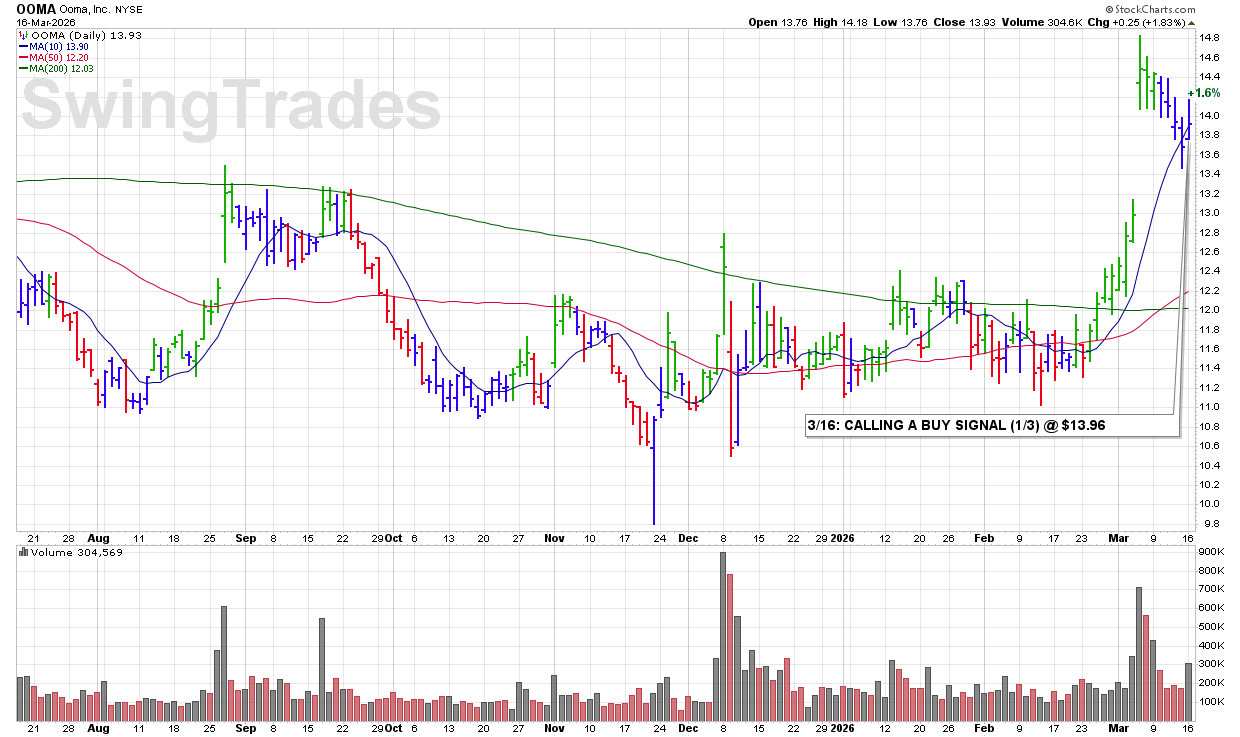Viewport: 1240px width, 737px height.
Task: Click the highest green price bar in March
Action: click(1140, 72)
